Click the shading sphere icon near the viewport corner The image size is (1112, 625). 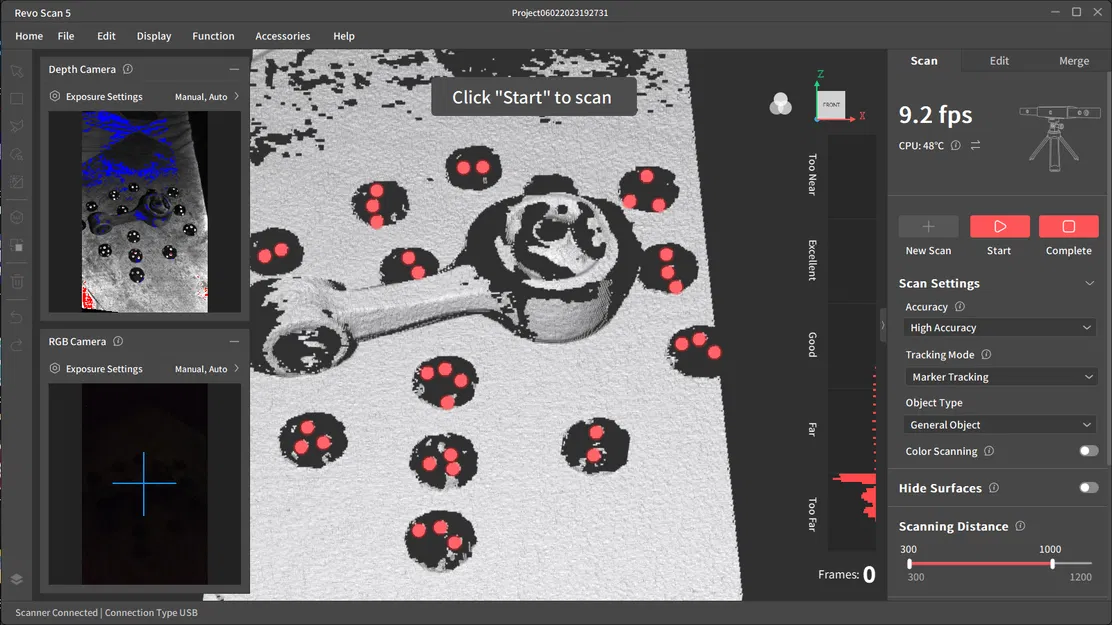click(x=780, y=104)
